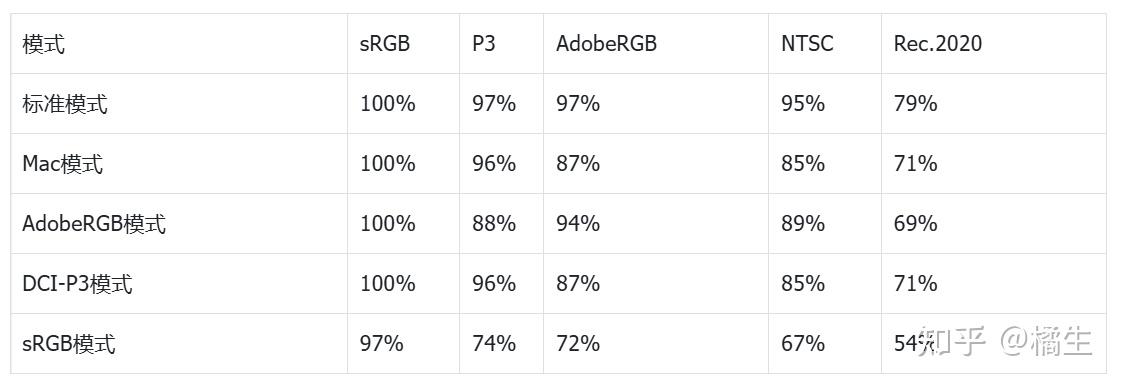
Task: Select the Rec.2020 column header
Action: 937,44
